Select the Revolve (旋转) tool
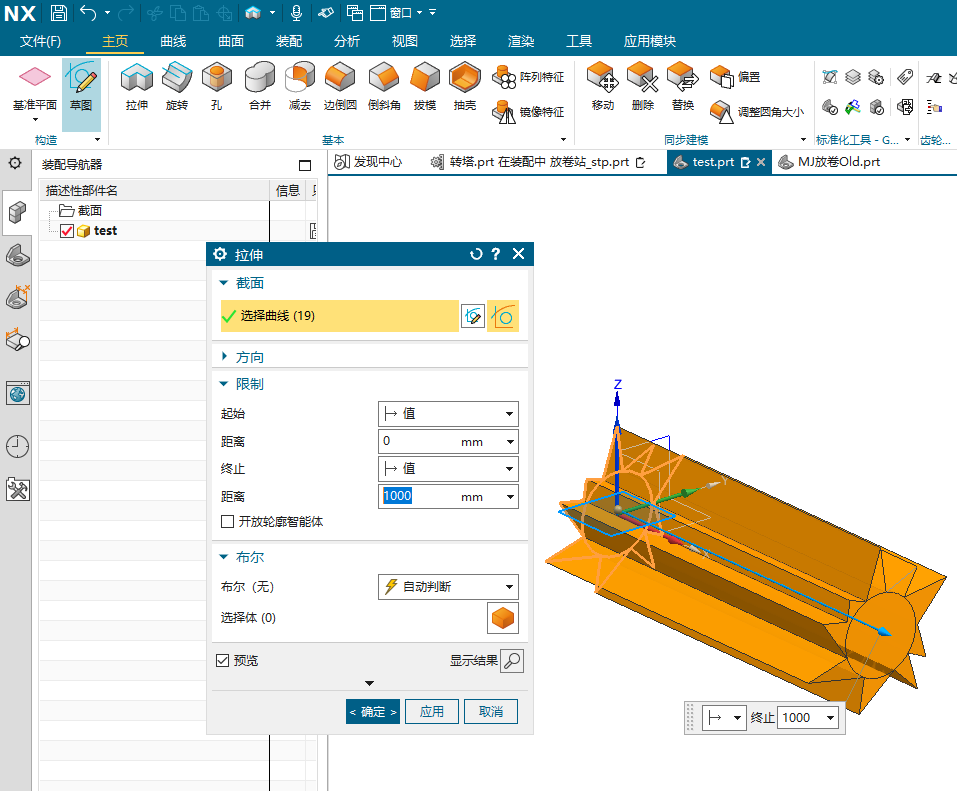The width and height of the screenshot is (957, 791). [177, 87]
